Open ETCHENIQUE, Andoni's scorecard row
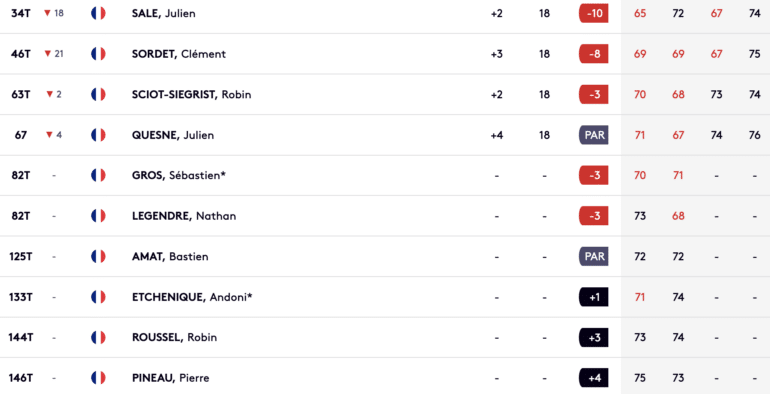Screen dimensions: 770x394 click(x=385, y=297)
